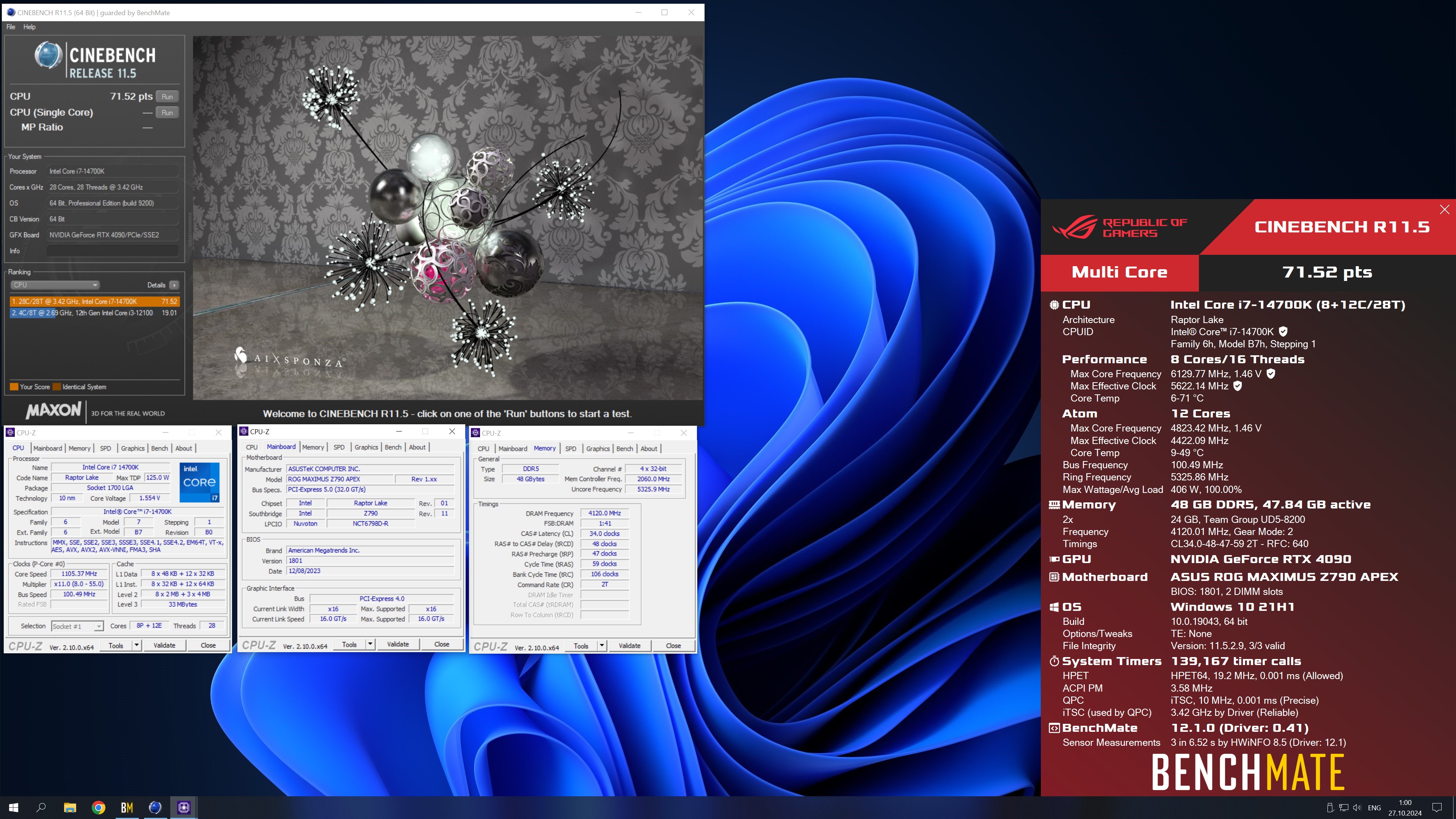The width and height of the screenshot is (1456, 819).
Task: Switch to CPU tab in CPU-Z timings window
Action: click(x=483, y=449)
